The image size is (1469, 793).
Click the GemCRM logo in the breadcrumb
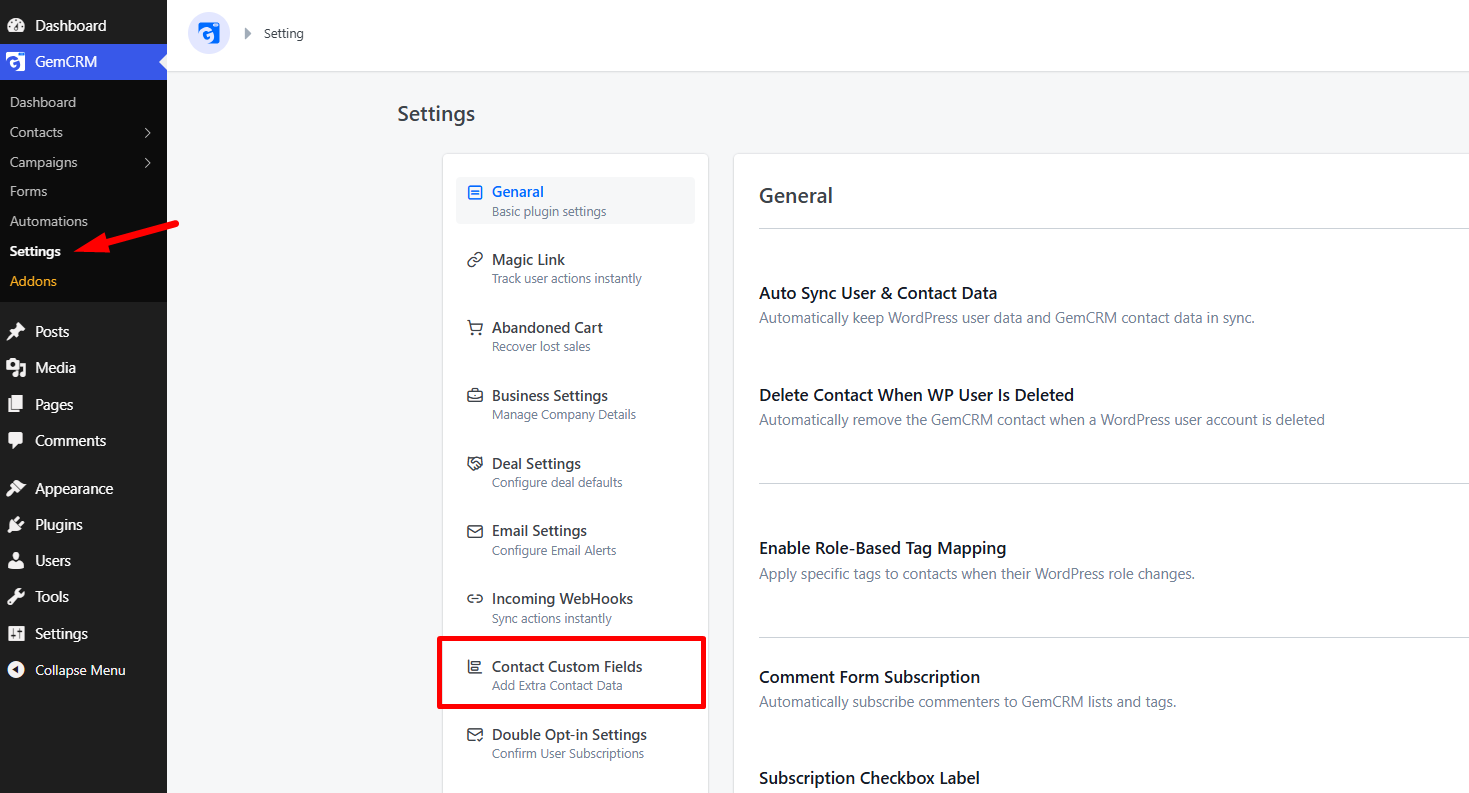[209, 34]
